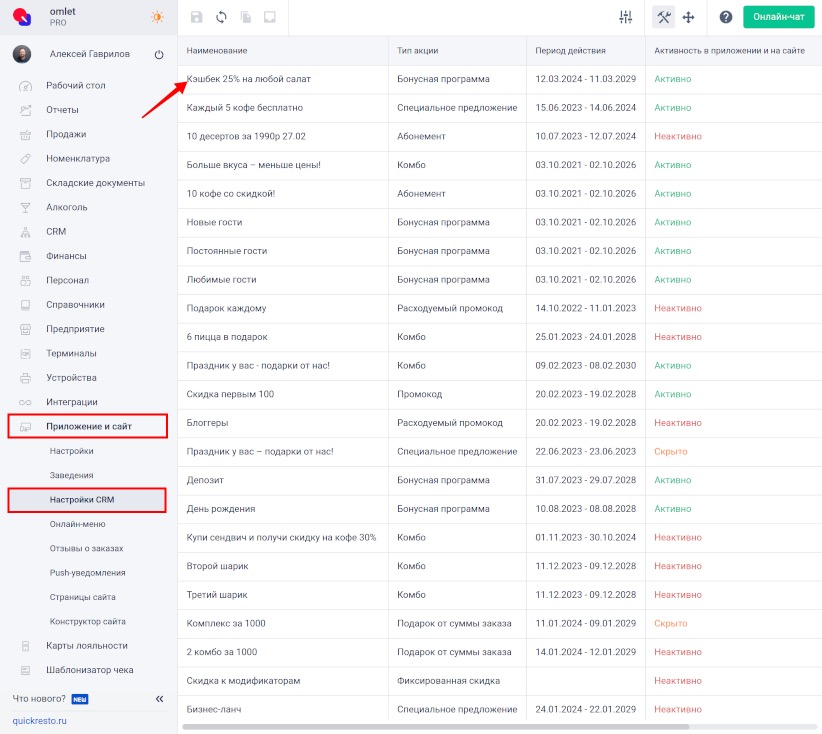822x734 pixels.
Task: Click the Номенклатура tag icon
Action: (25, 159)
